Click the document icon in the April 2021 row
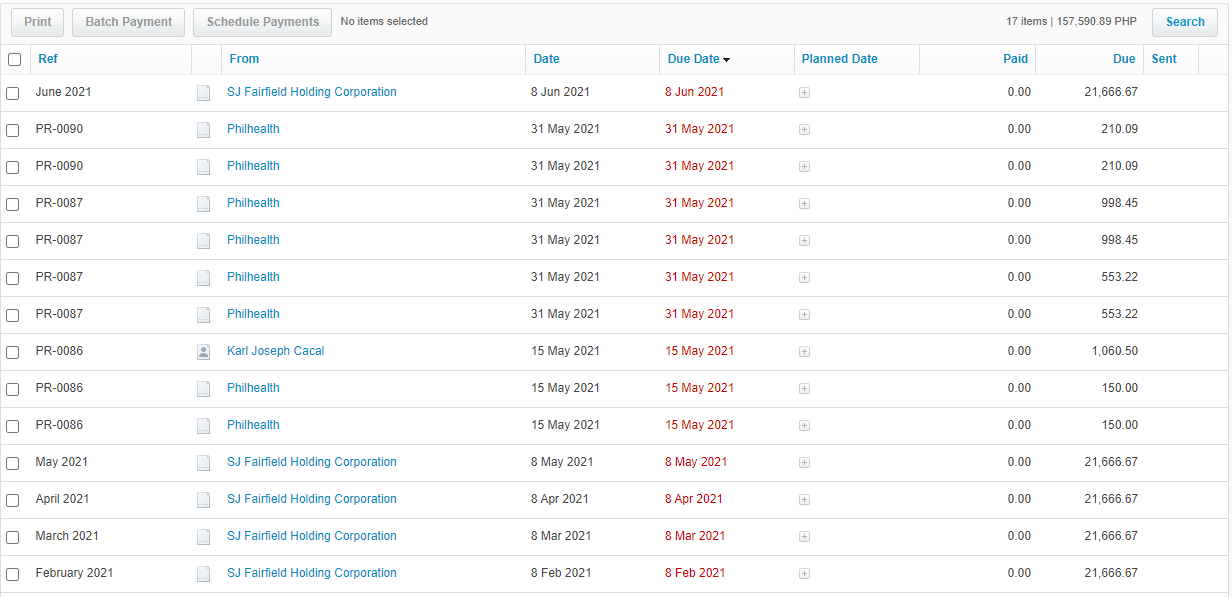 coord(203,500)
